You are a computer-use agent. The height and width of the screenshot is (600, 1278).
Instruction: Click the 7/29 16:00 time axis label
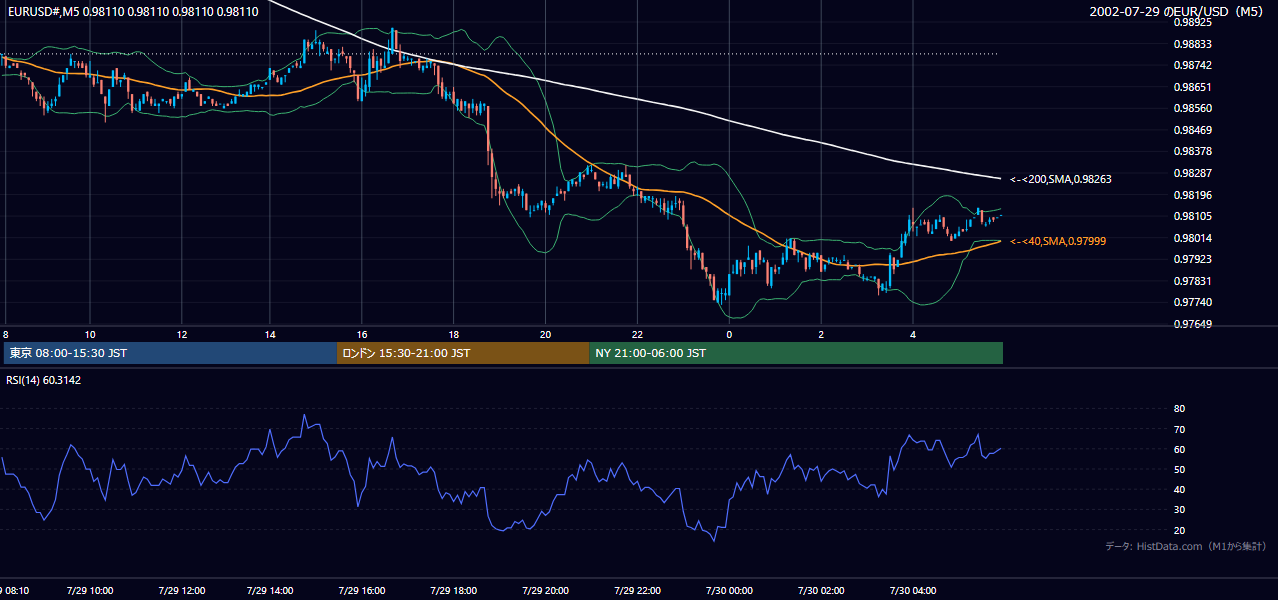pyautogui.click(x=362, y=591)
